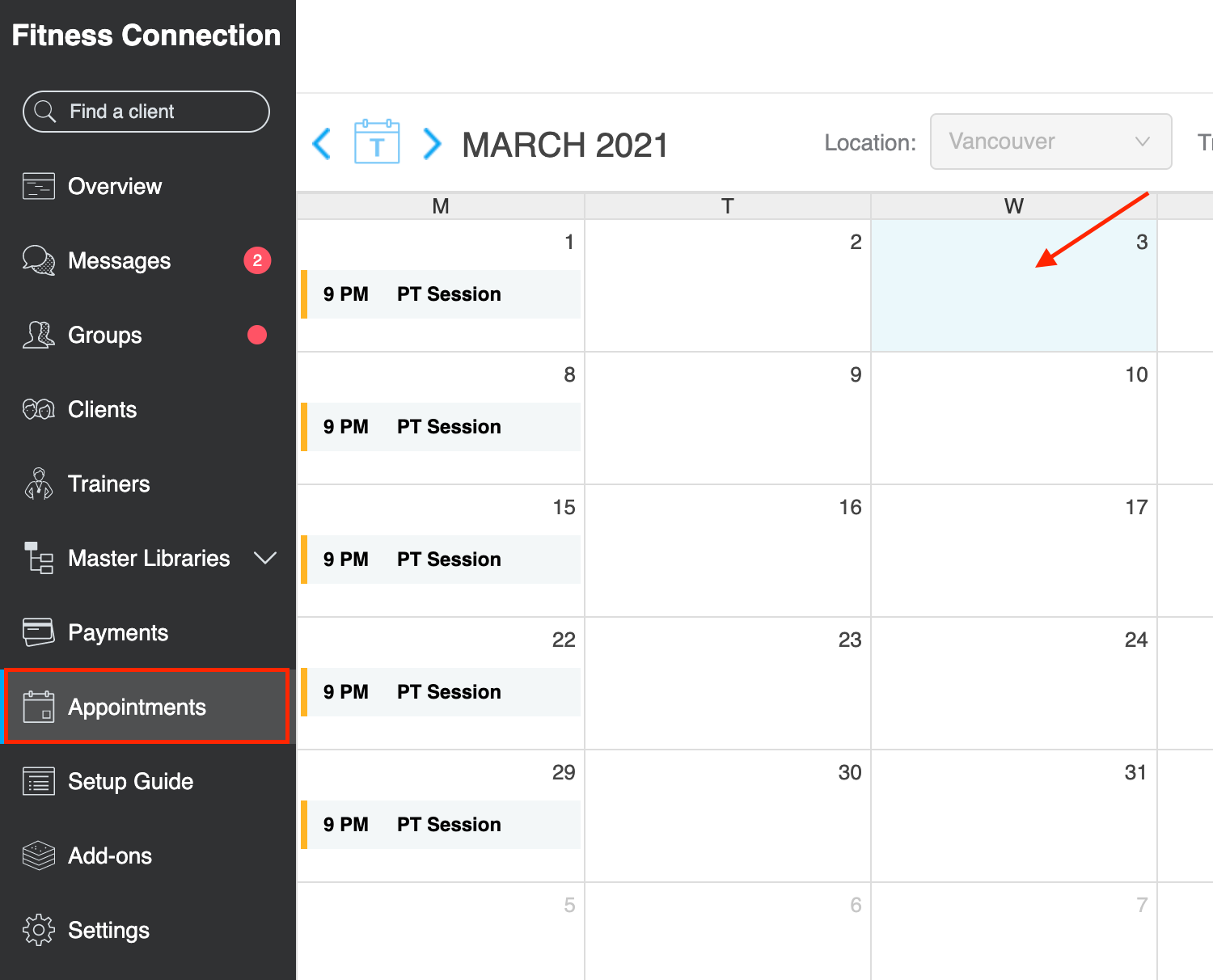This screenshot has height=980, width=1213.
Task: Select greyed-out day 6 calendar cell
Action: tap(728, 931)
